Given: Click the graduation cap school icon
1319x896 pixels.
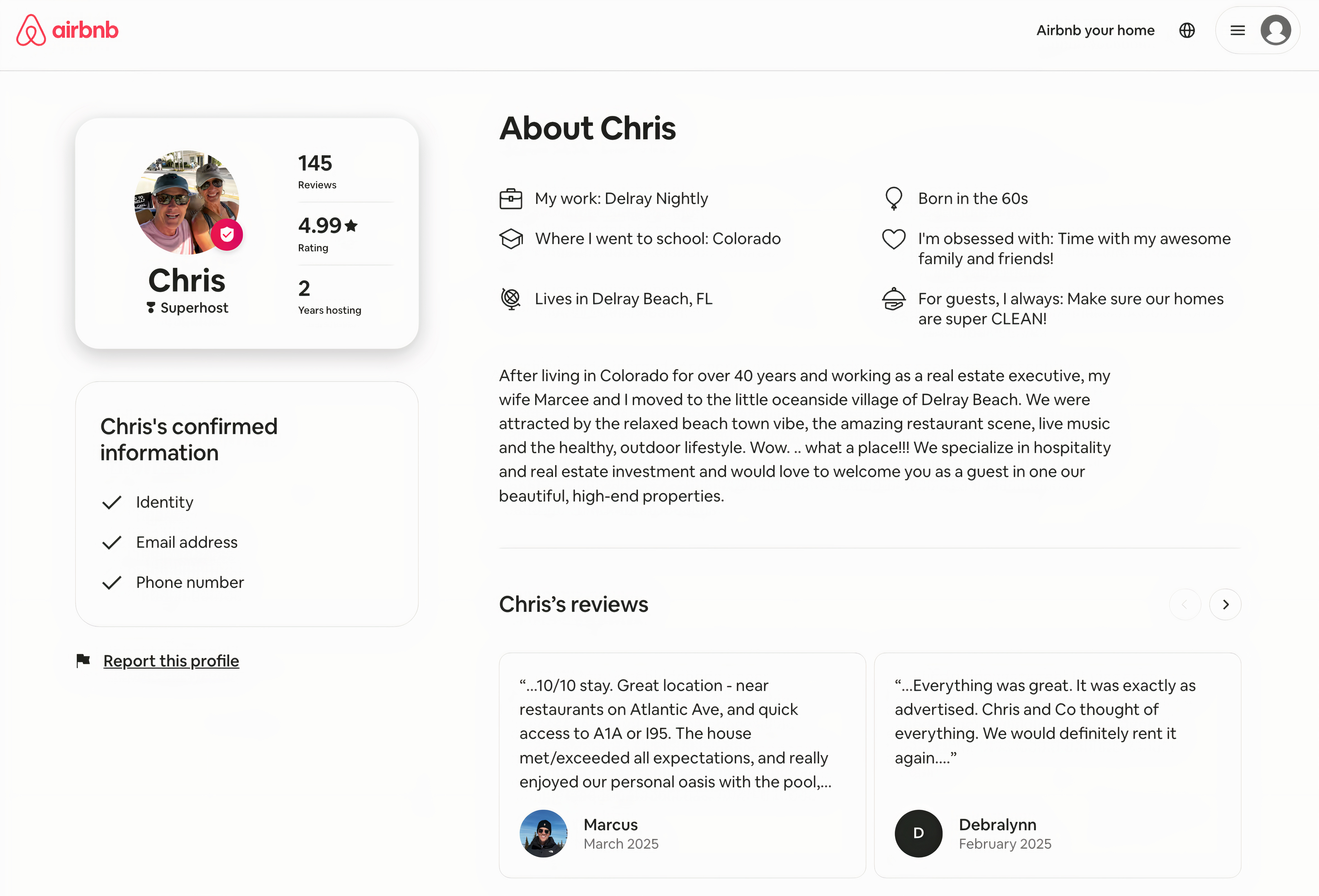Looking at the screenshot, I should pos(511,239).
